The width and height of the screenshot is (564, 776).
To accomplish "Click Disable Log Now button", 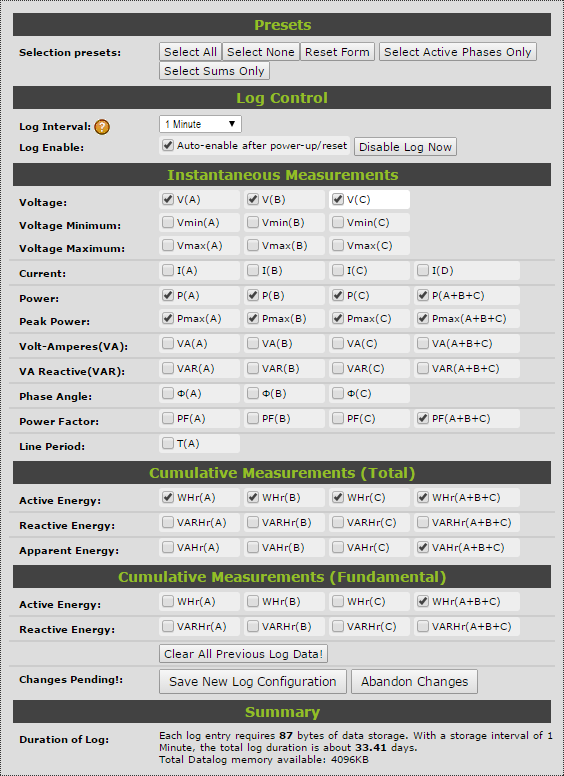I will click(x=405, y=147).
